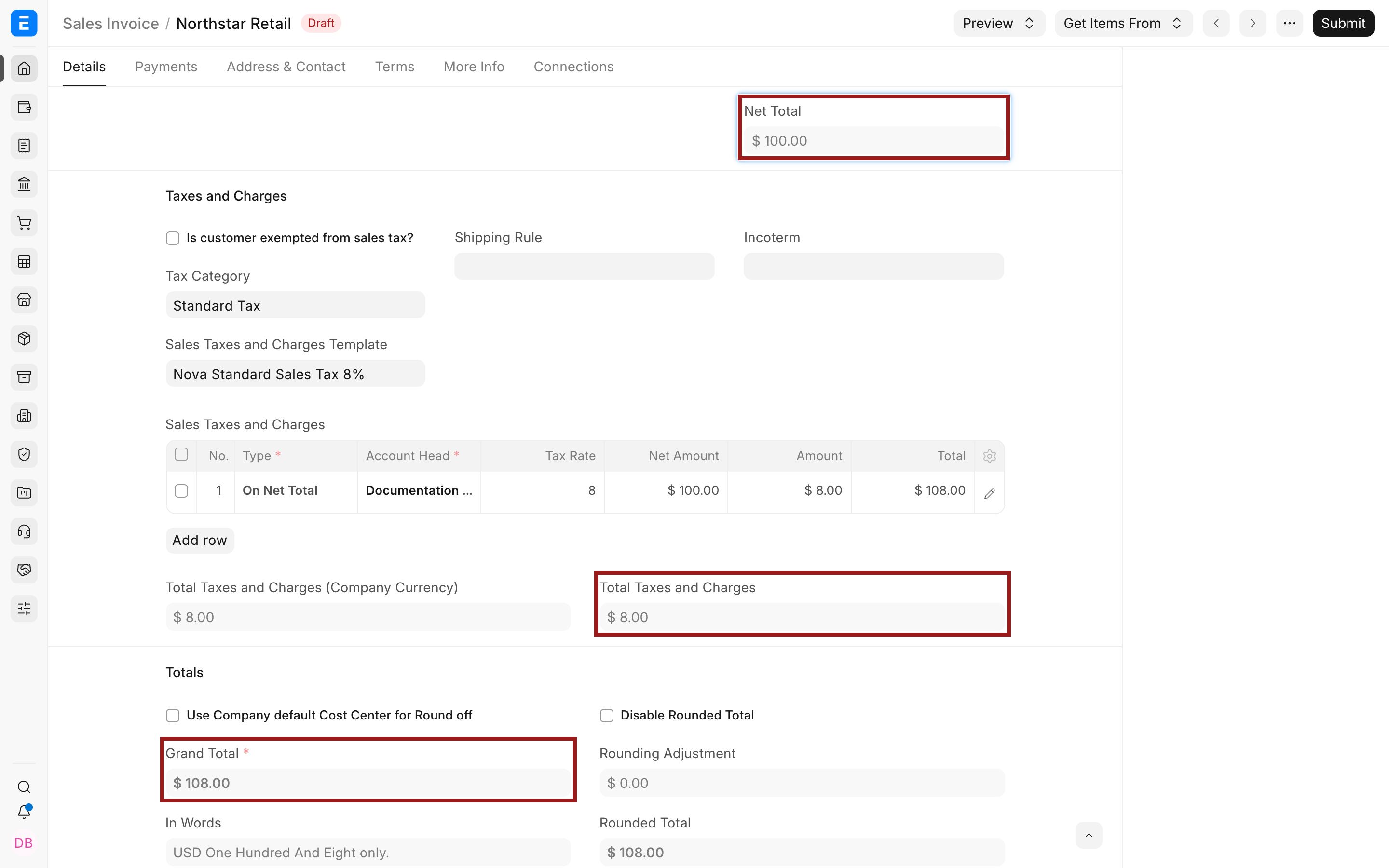Click the blue E app logo
Image resolution: width=1389 pixels, height=868 pixels.
24,23
